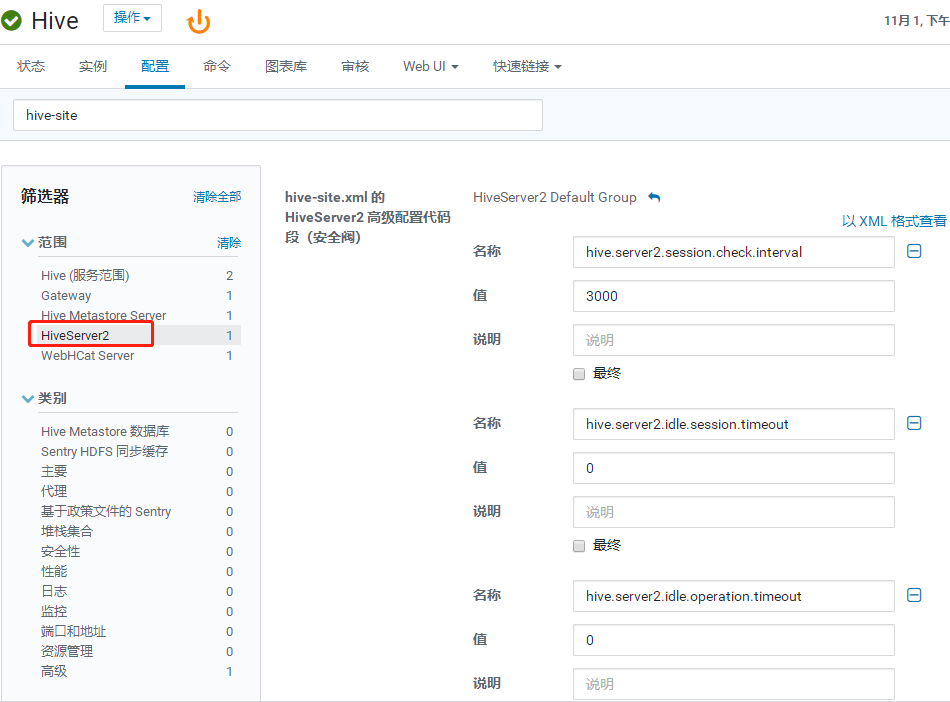
Task: Click the green Hive health status icon
Action: pos(11,21)
